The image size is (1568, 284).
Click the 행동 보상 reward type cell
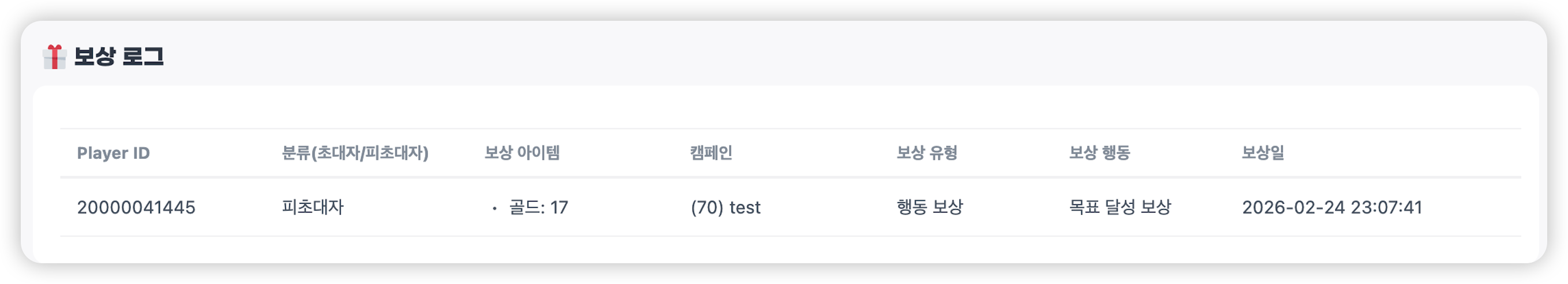click(x=929, y=207)
